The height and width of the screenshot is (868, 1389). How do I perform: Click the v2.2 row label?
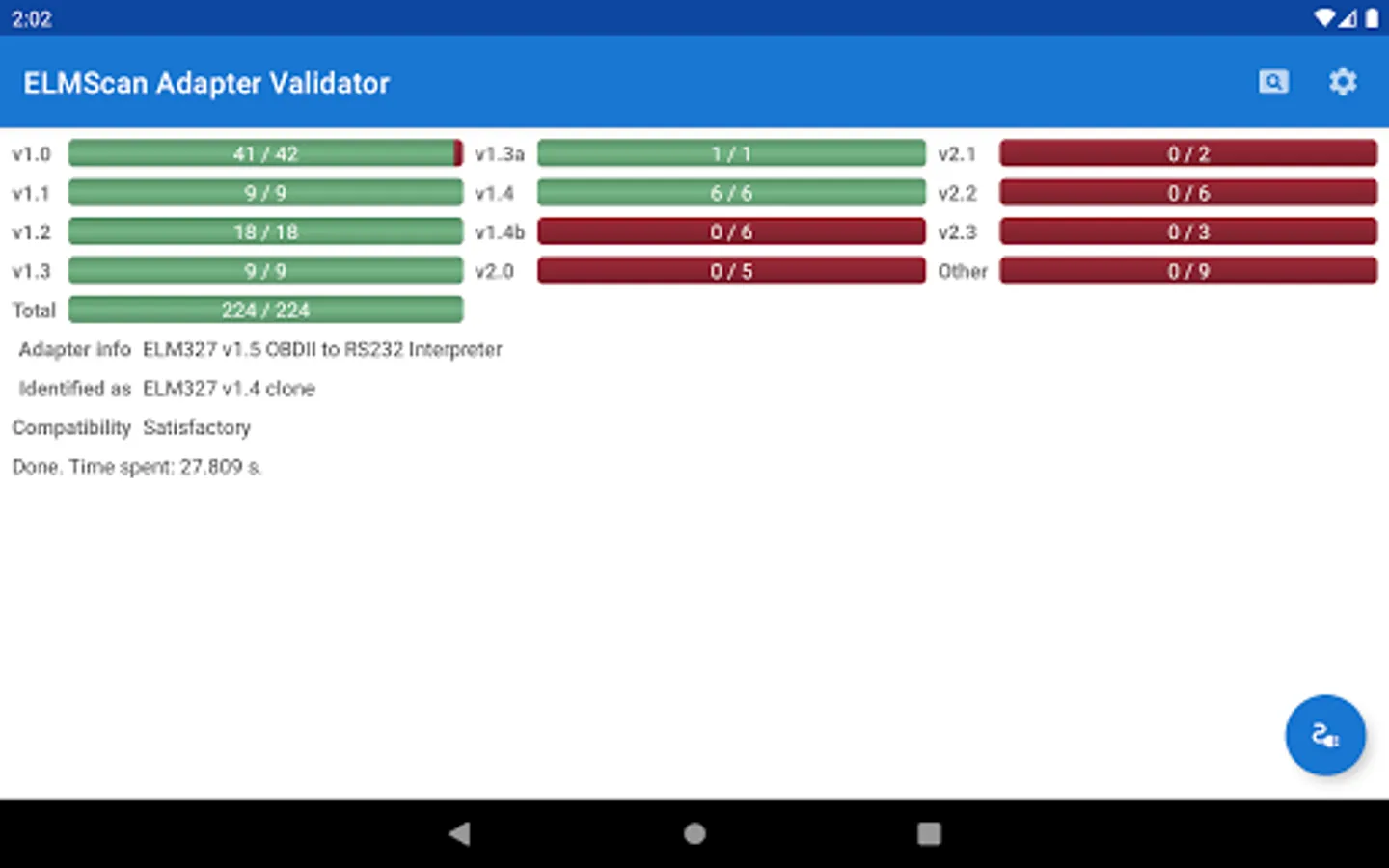pyautogui.click(x=957, y=194)
